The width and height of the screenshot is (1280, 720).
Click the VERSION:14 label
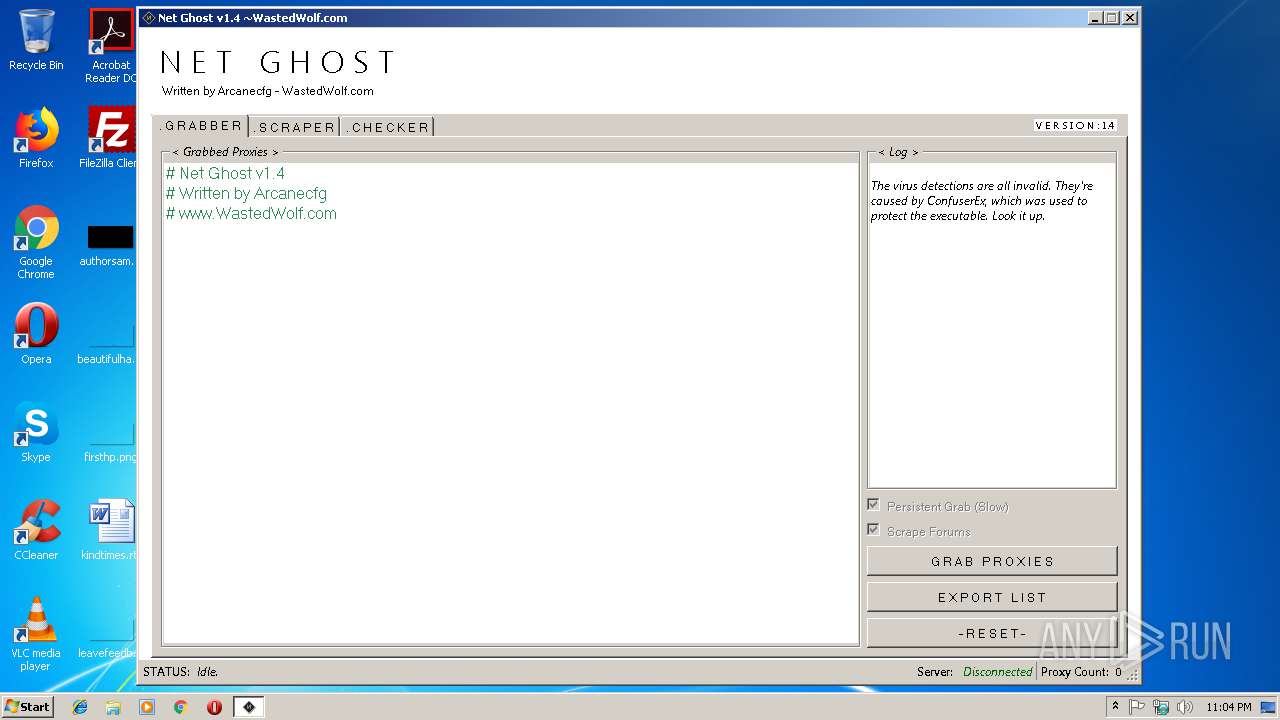[1075, 126]
